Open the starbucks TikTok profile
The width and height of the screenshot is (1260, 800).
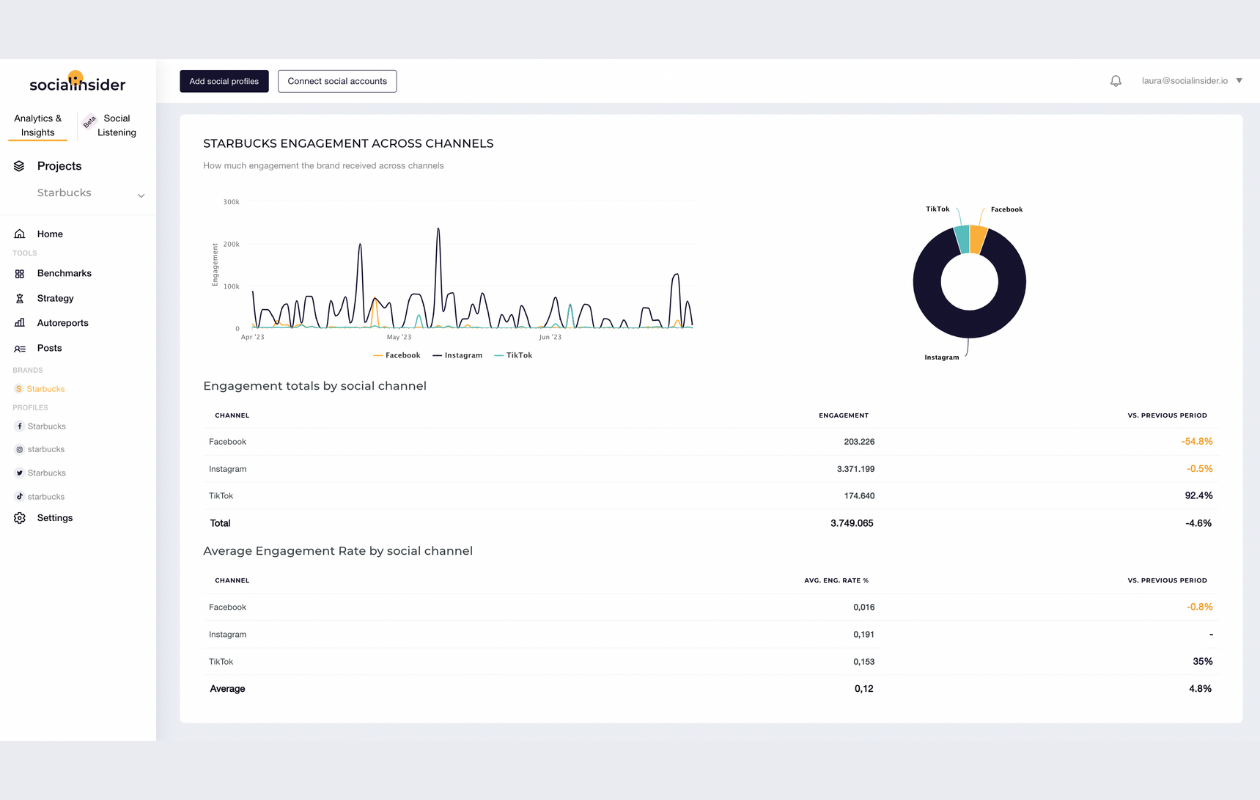[46, 497]
